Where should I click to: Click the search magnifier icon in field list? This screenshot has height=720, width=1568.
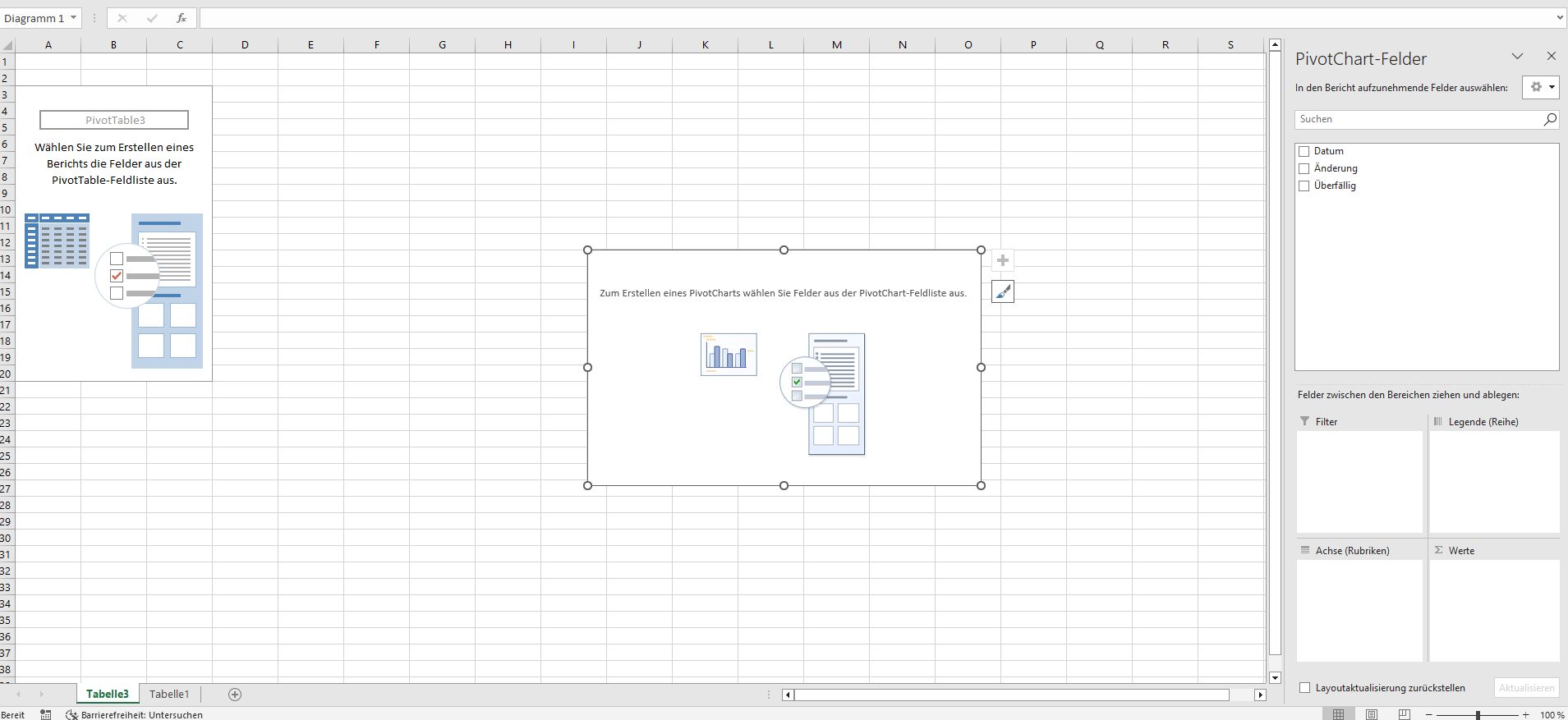[1549, 119]
